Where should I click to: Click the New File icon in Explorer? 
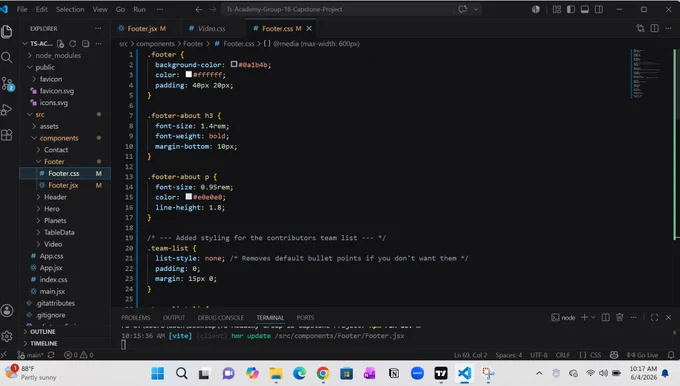click(61, 44)
